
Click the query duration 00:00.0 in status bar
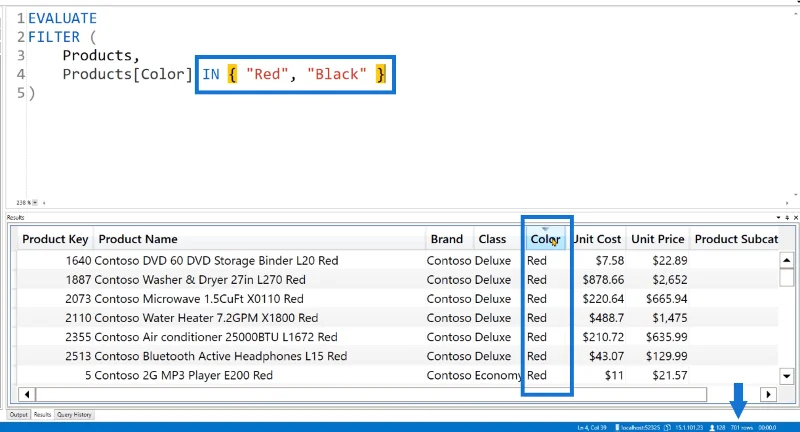point(767,427)
